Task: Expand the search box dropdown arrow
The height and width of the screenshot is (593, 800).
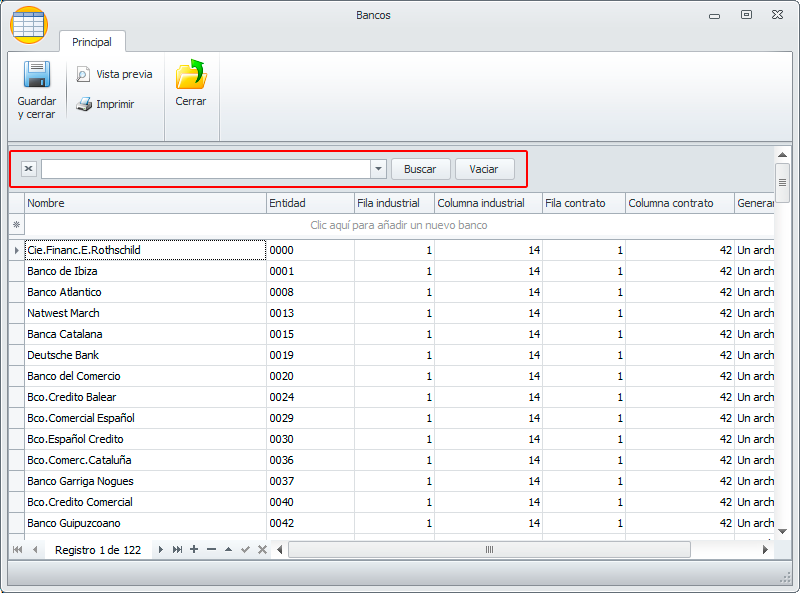Action: tap(378, 169)
